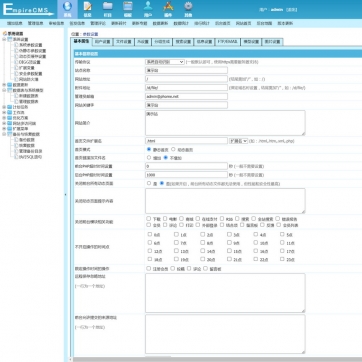Open the System globe icon in header

coord(67,9)
